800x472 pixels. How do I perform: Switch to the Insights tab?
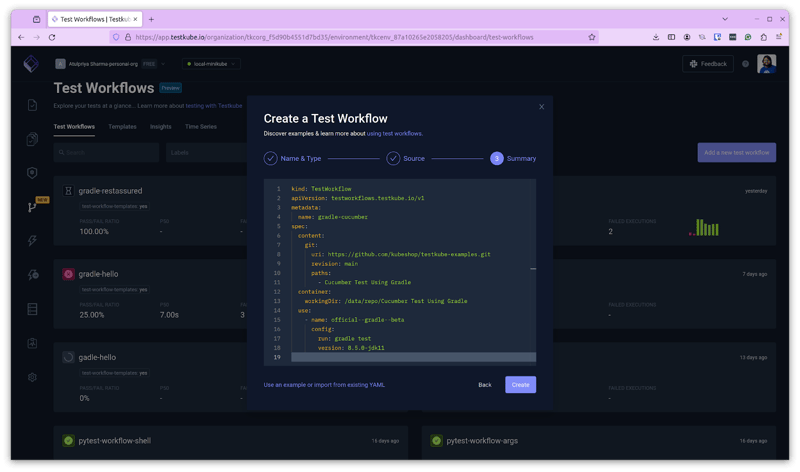click(x=161, y=127)
